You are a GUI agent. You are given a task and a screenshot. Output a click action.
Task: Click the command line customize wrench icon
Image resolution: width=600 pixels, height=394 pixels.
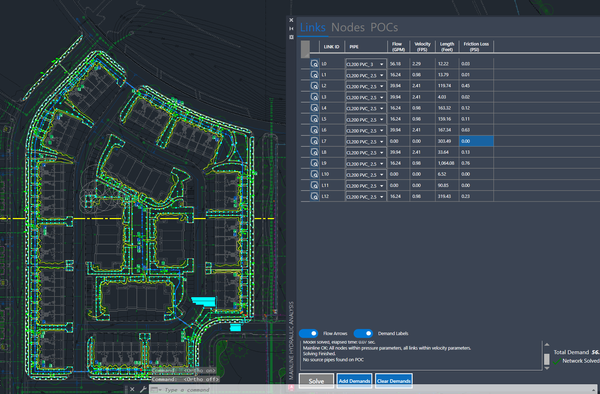(143, 389)
